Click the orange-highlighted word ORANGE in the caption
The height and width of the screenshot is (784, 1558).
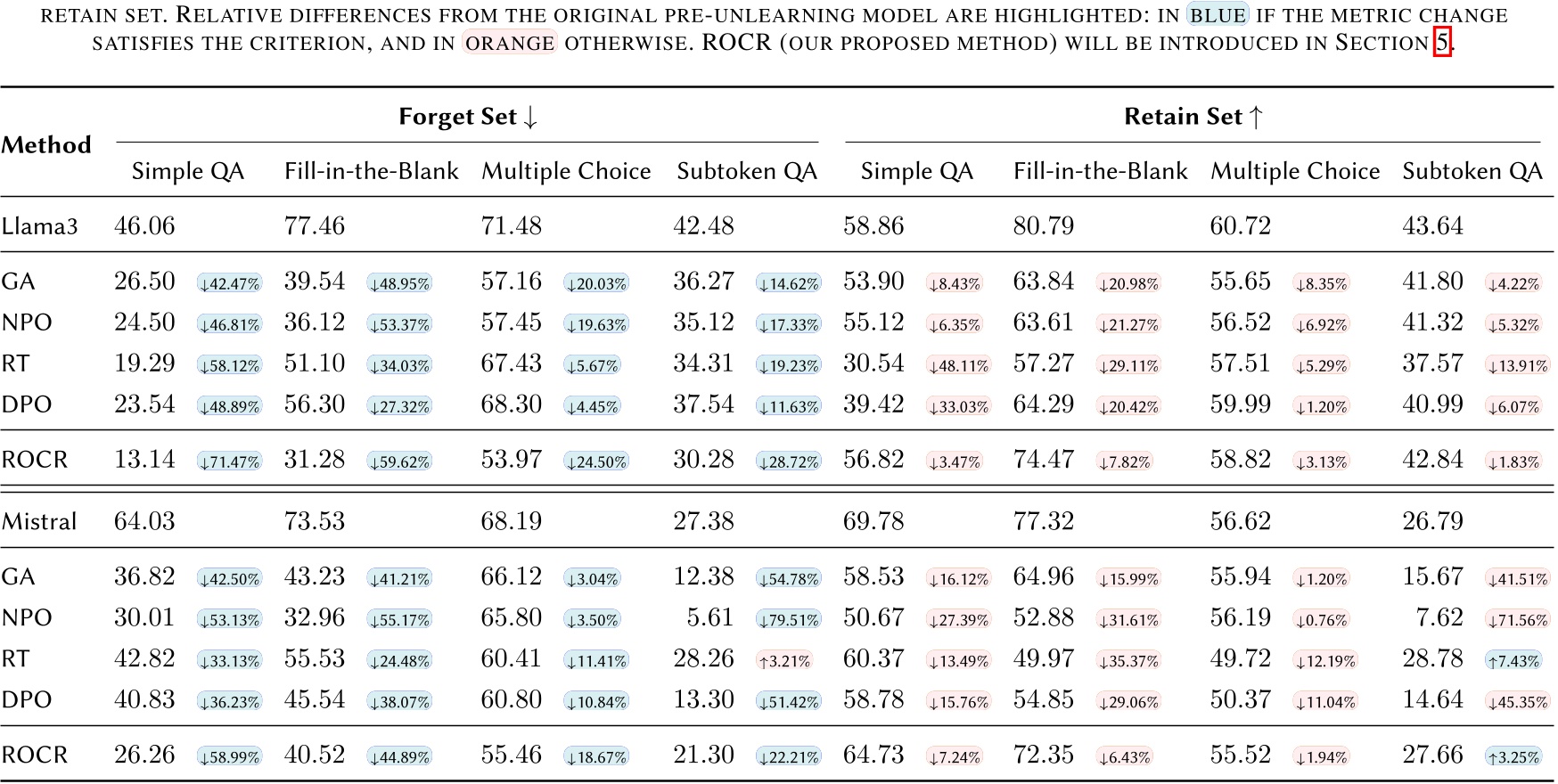coord(510,43)
